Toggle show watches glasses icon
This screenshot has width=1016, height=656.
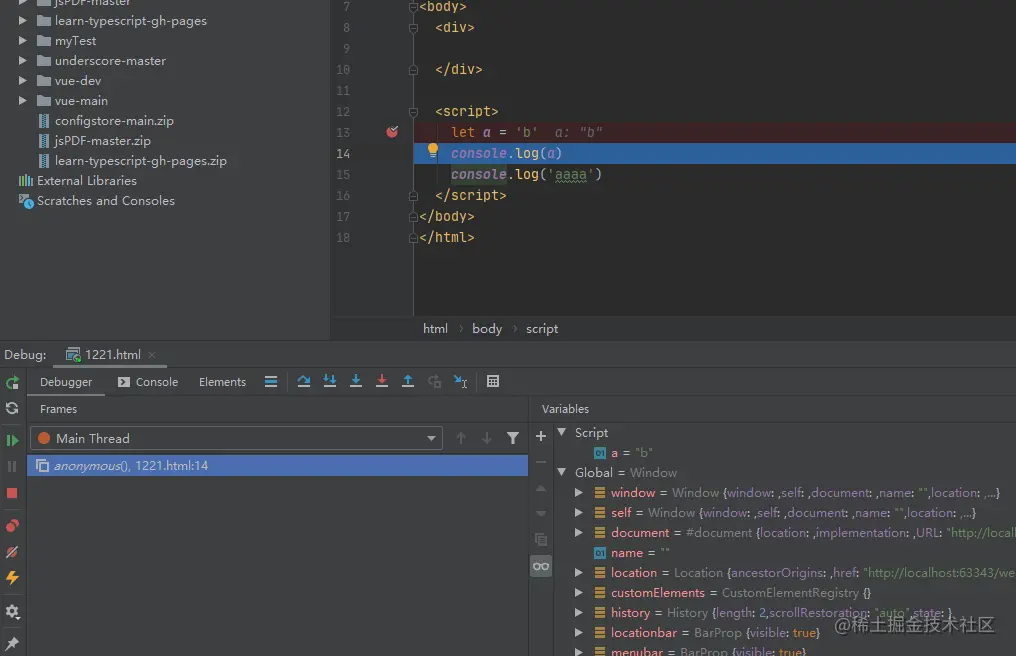[x=541, y=567]
